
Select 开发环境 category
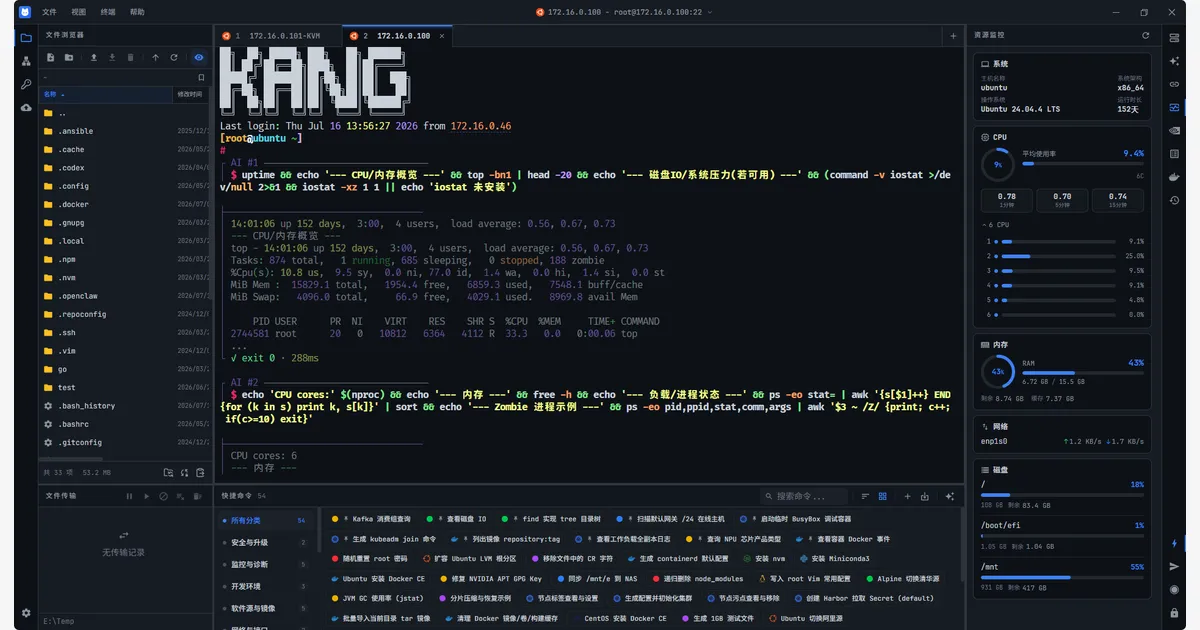(264, 586)
